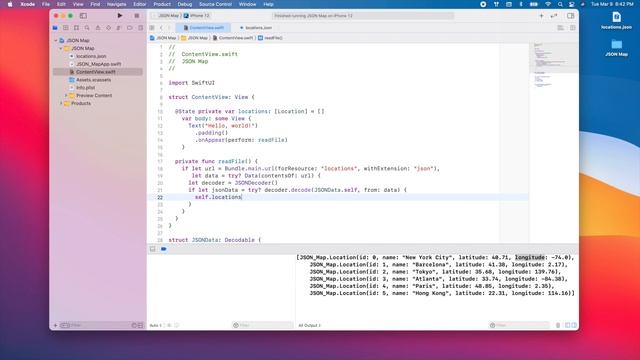Click line 22 self.locations in editor
640x360 pixels.
[218, 197]
